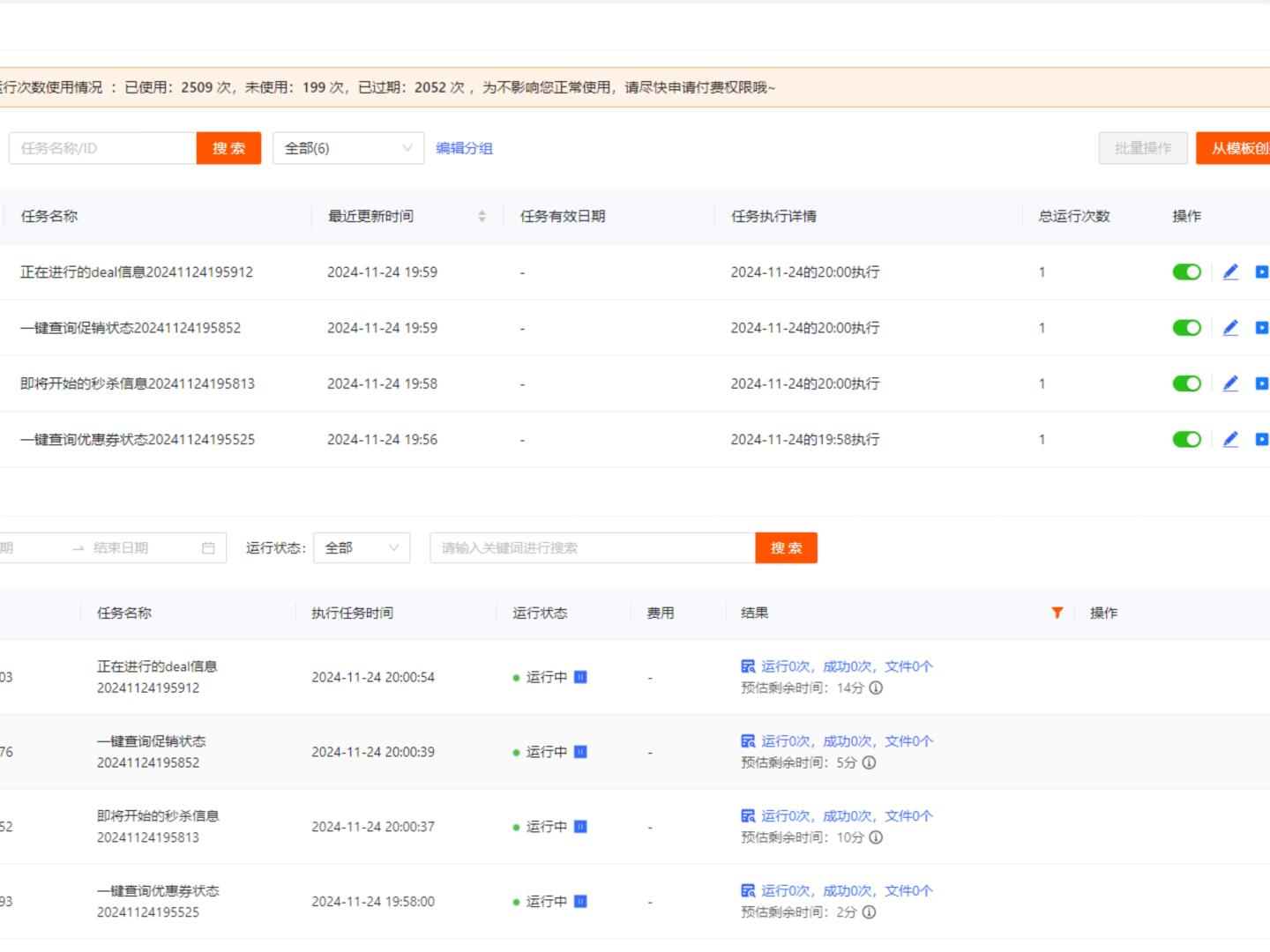Click the 执行任务时间 column header

point(352,613)
